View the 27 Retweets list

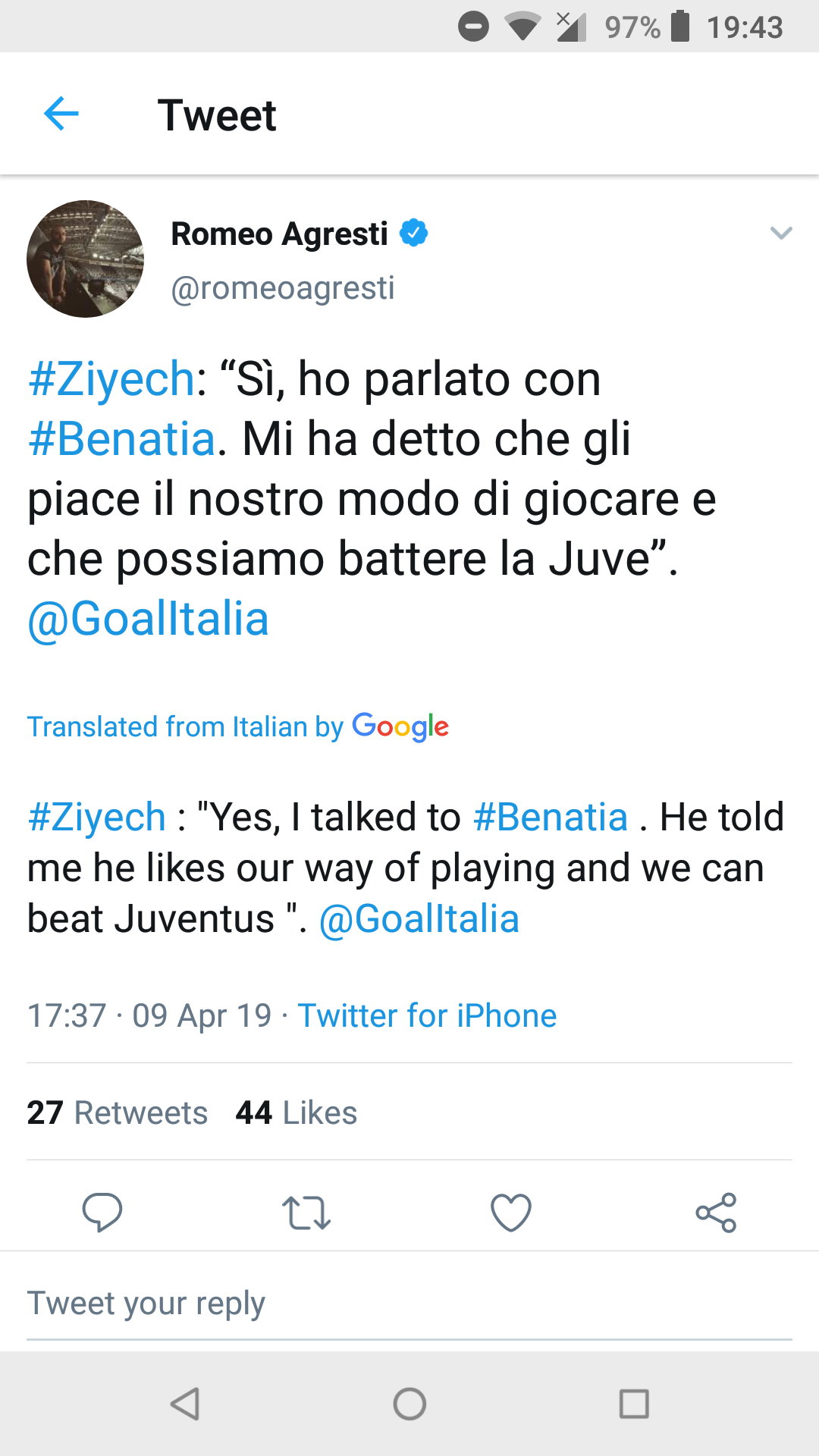pyautogui.click(x=118, y=1112)
